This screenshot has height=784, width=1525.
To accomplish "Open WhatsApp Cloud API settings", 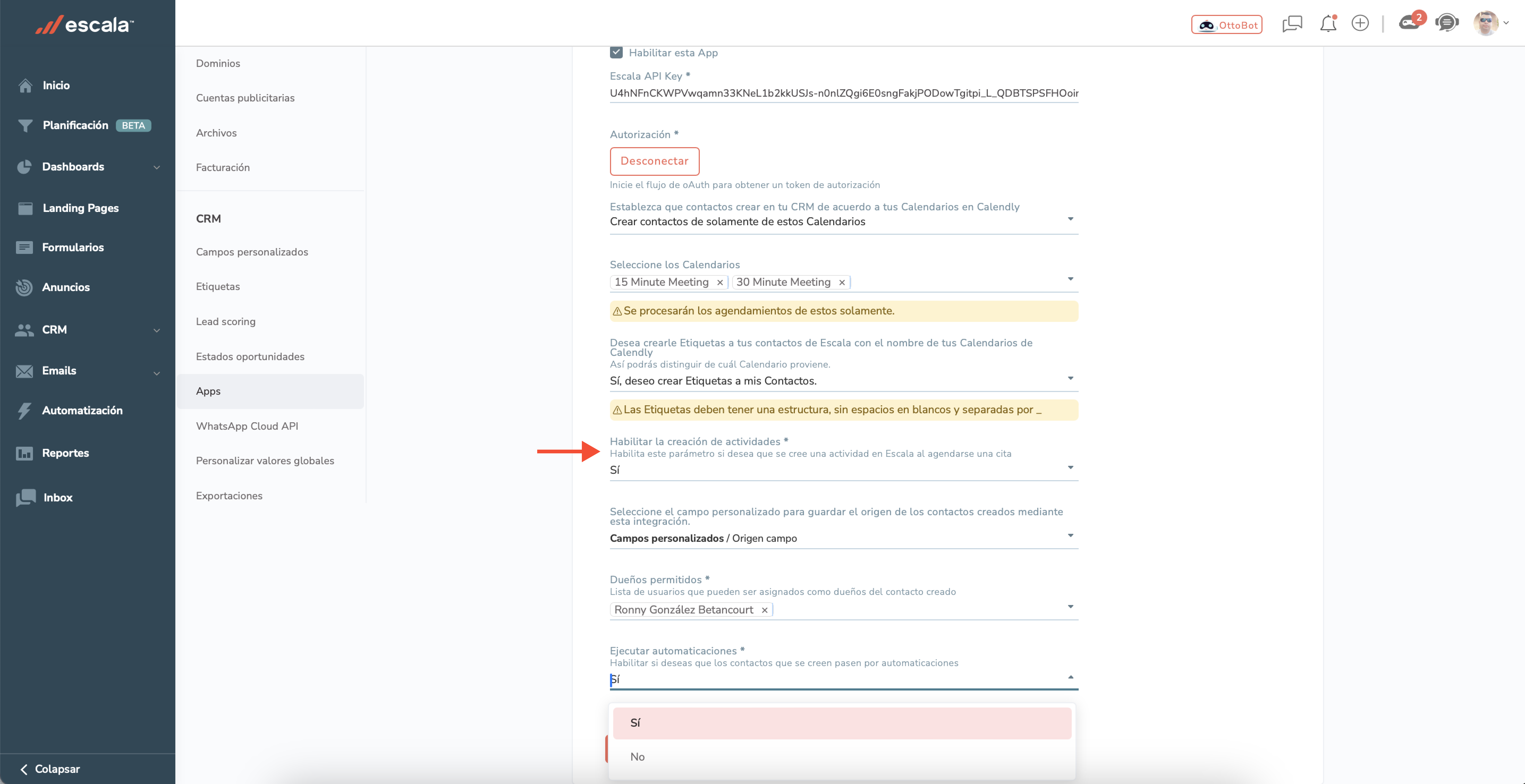I will point(247,426).
